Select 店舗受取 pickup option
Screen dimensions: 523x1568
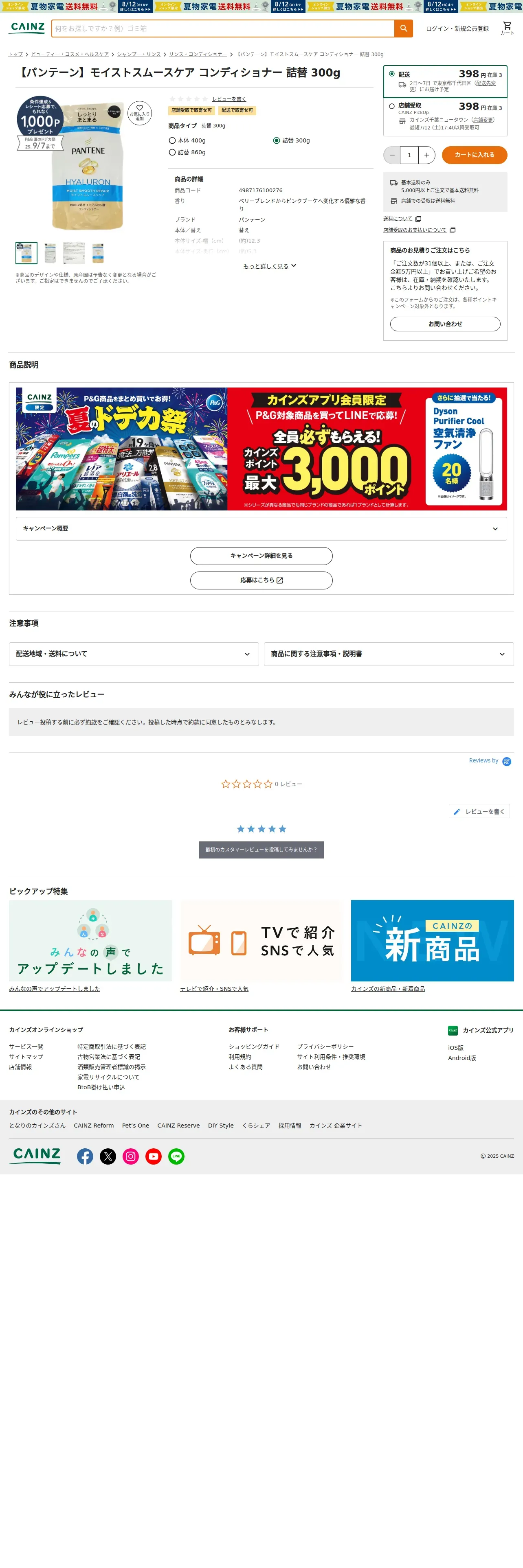(392, 106)
